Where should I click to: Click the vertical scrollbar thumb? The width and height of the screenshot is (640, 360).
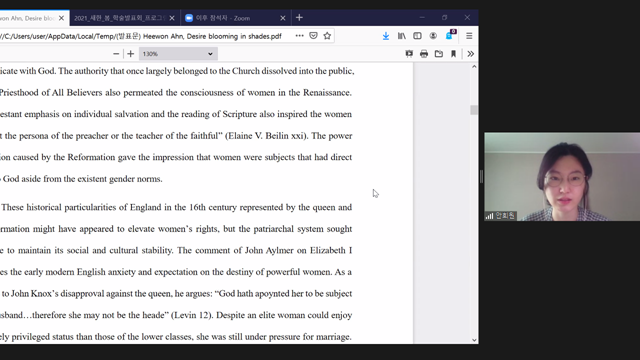point(474,110)
